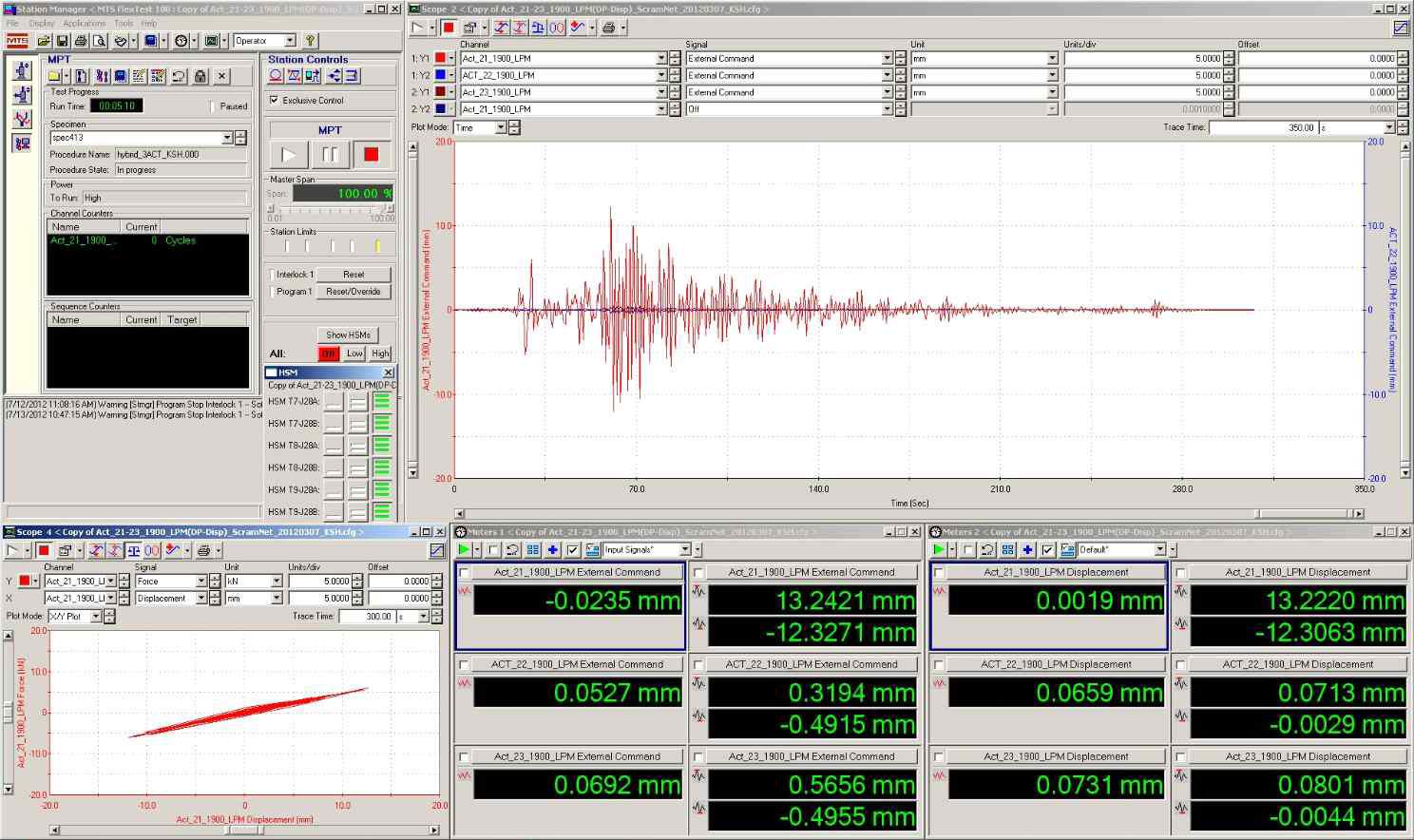Image resolution: width=1414 pixels, height=840 pixels.
Task: Click the first Station Controls detector icon
Action: click(276, 76)
